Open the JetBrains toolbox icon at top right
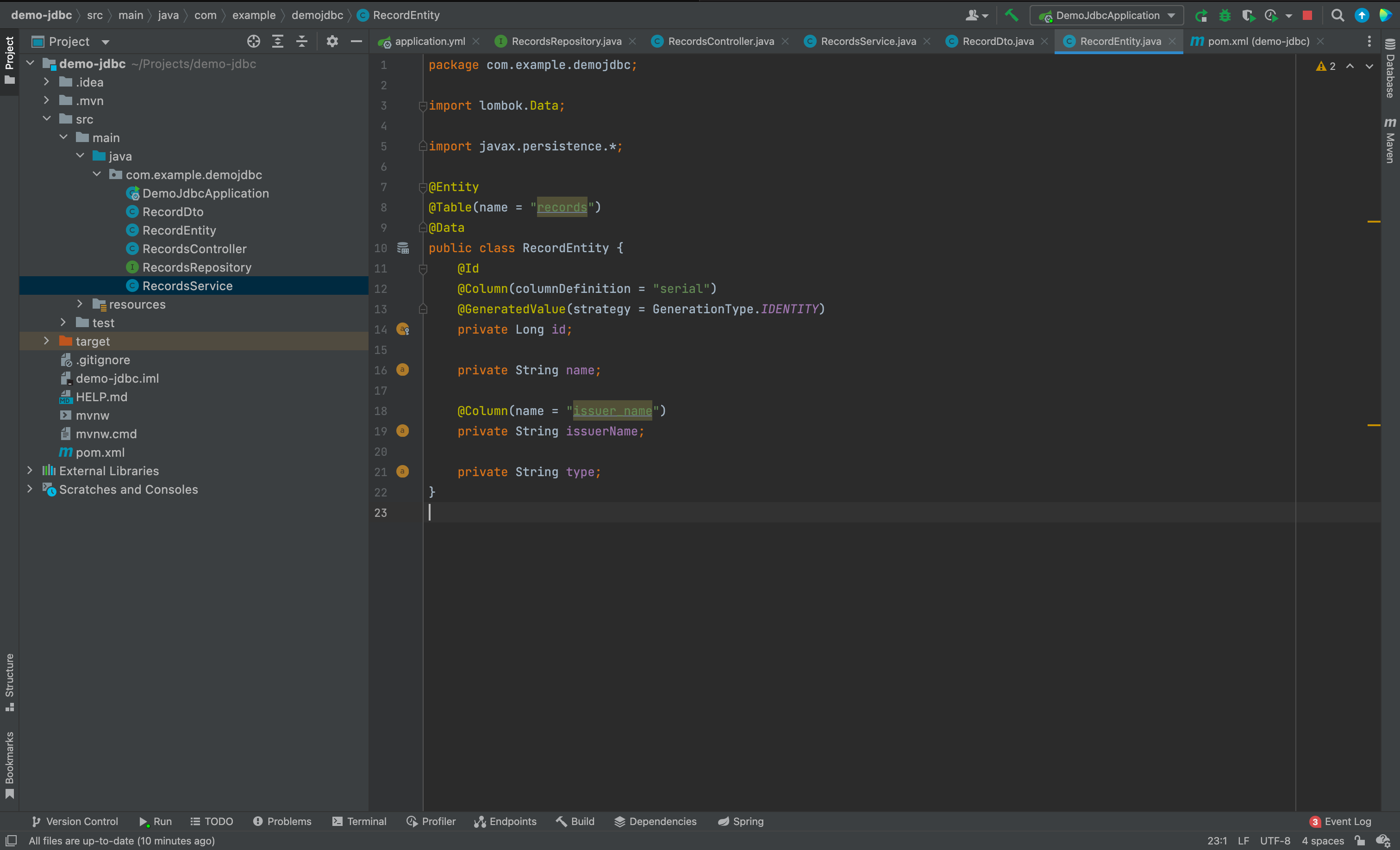Screen dimensions: 1400x850 (1385, 15)
